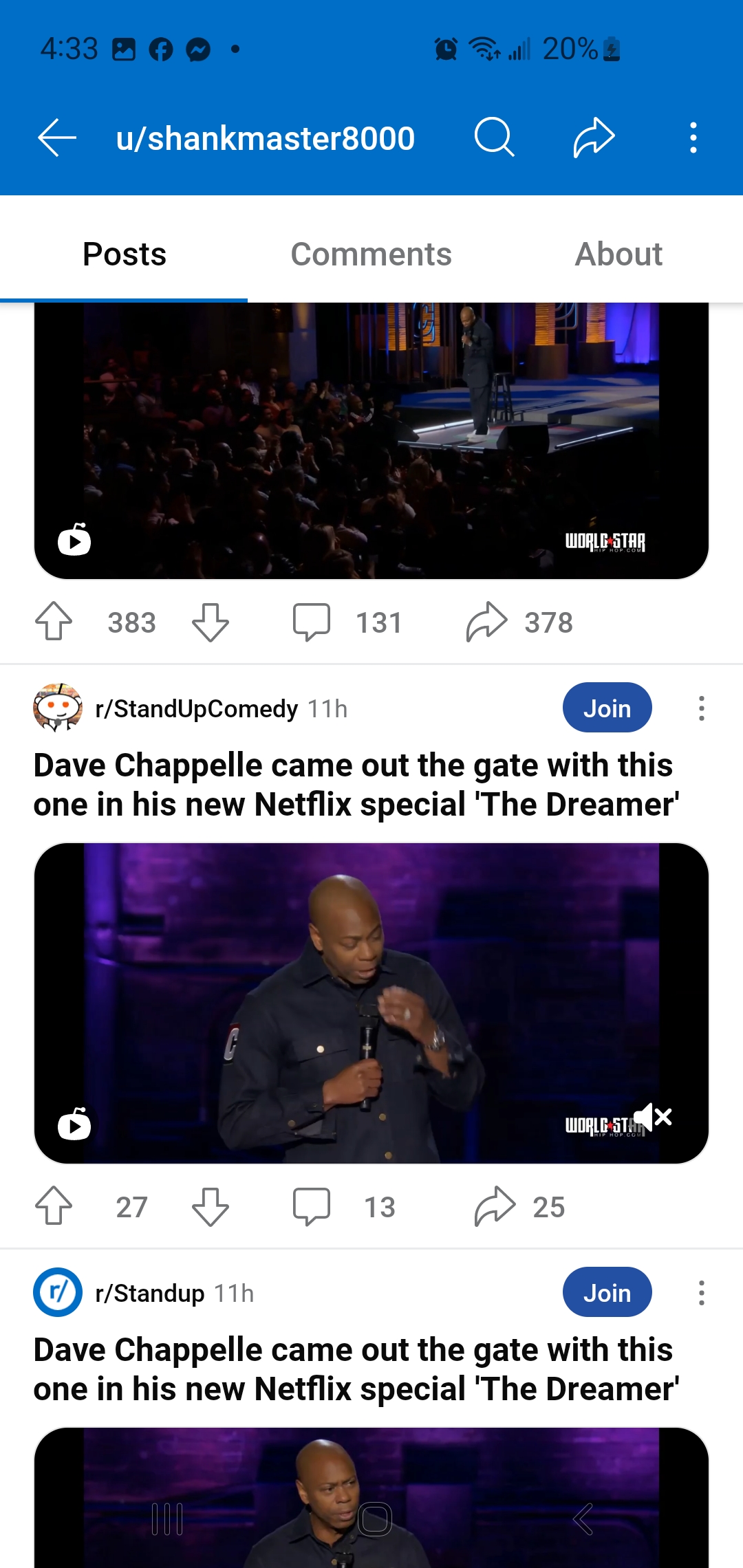Open options menu for r/StandUpComedy post
Viewport: 743px width, 1568px height.
pyautogui.click(x=702, y=708)
